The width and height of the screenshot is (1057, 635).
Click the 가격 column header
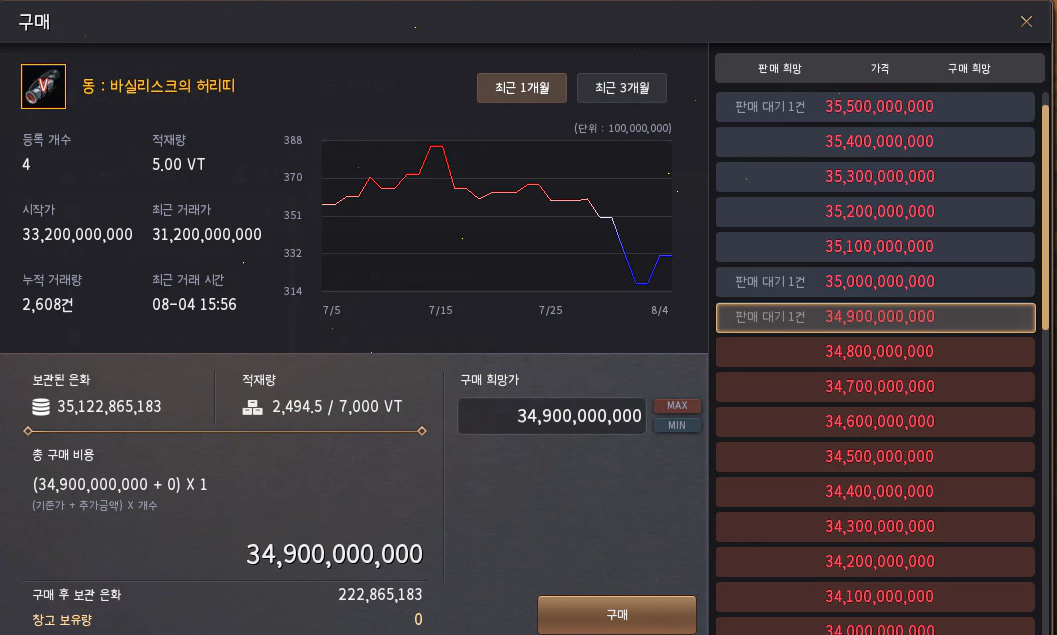point(880,69)
